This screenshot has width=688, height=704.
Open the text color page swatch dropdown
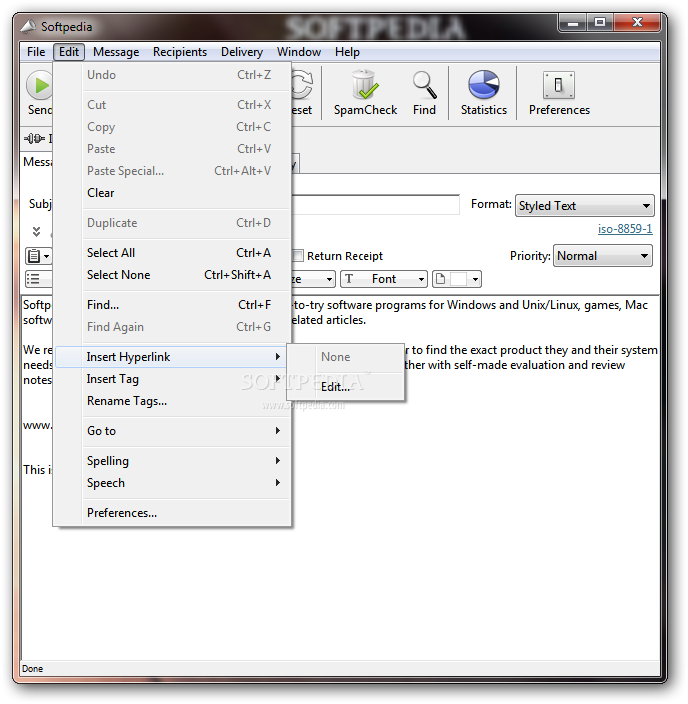(457, 279)
